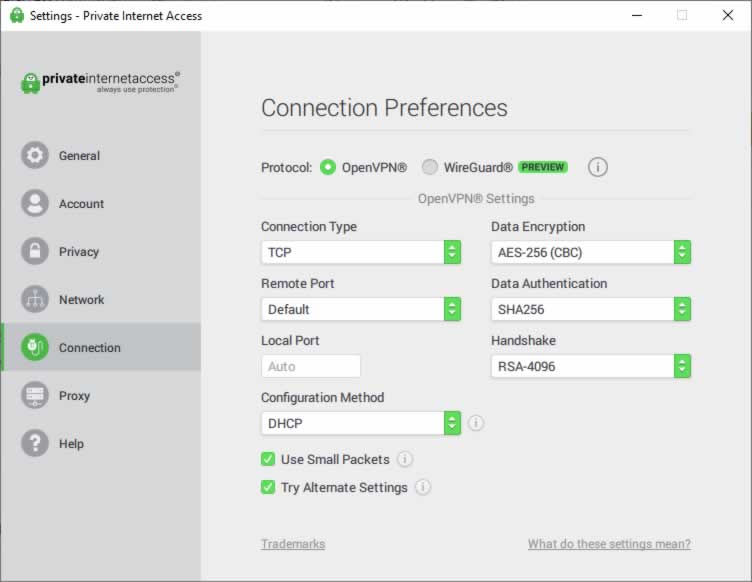The height and width of the screenshot is (582, 752).
Task: Open 'What do these settings mean?' link
Action: [609, 544]
